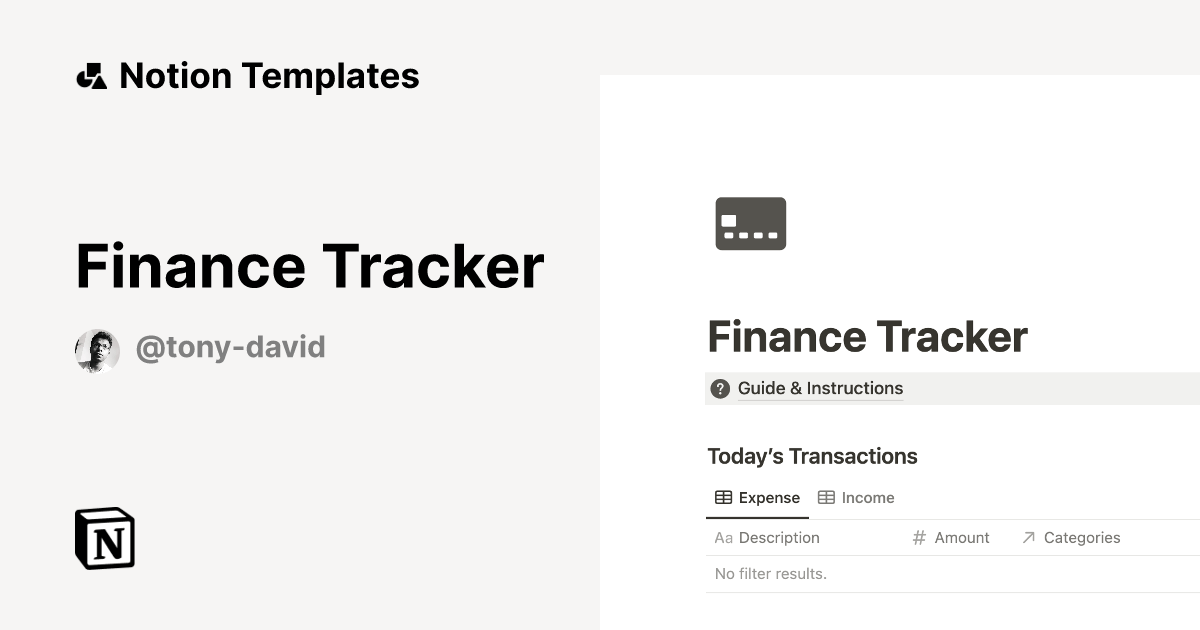Click the arrow icon beside Categories

click(1028, 538)
